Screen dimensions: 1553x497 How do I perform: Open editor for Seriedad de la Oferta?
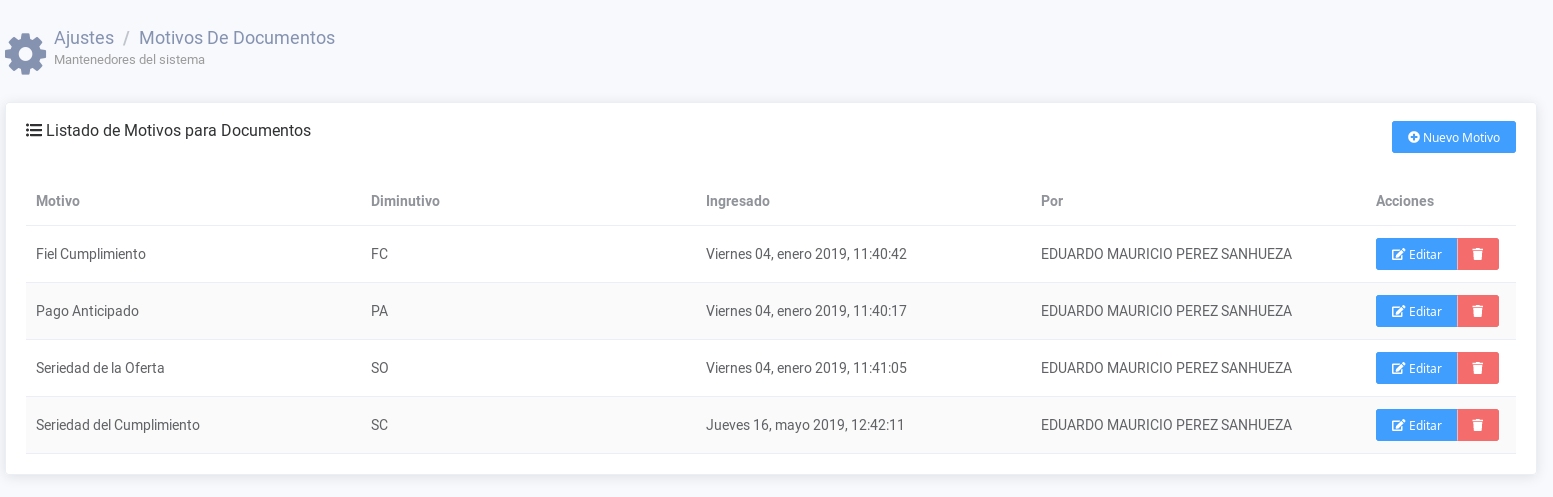[1416, 368]
